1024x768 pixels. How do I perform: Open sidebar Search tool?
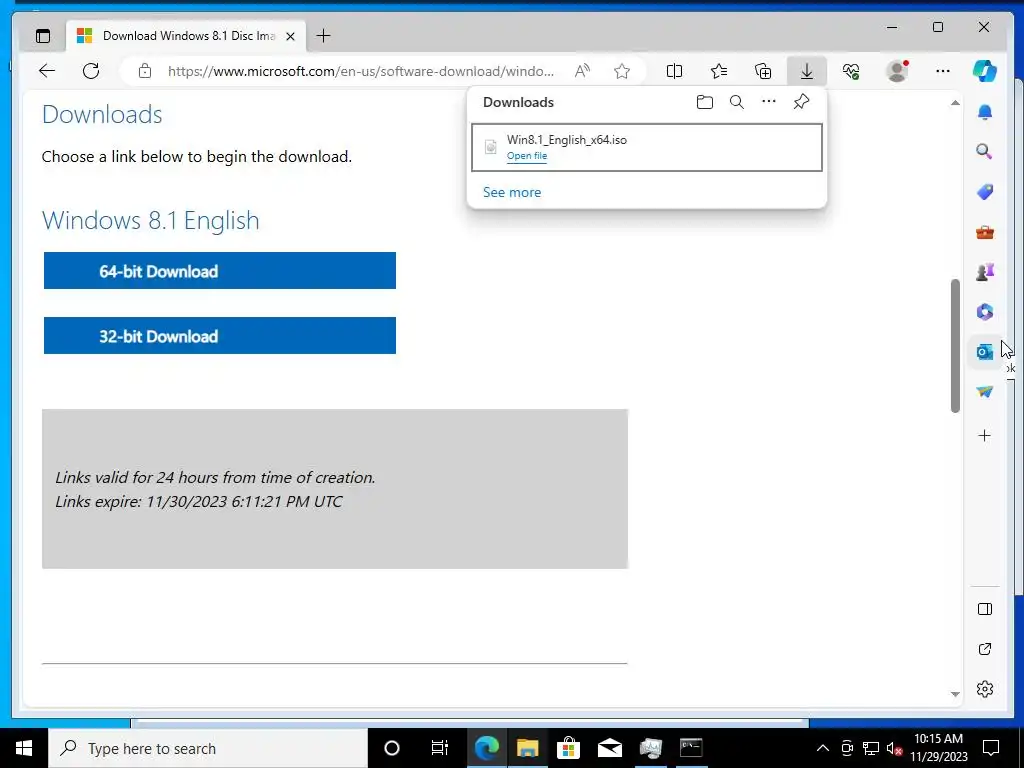click(985, 152)
